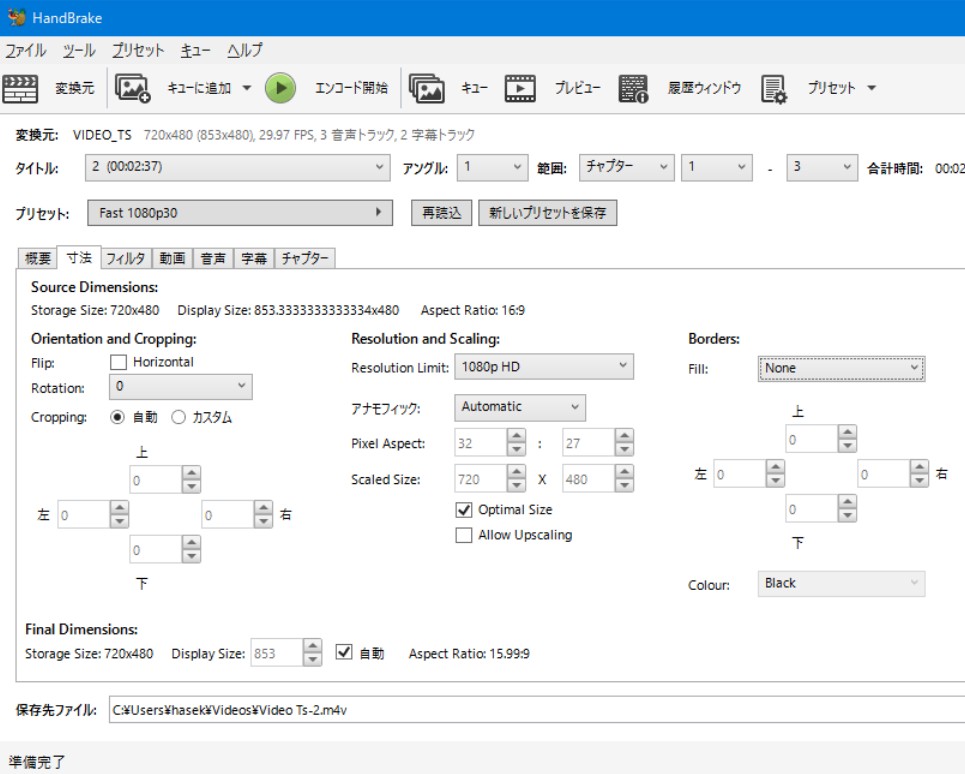Increase right border value
This screenshot has height=774, width=965.
point(919,467)
